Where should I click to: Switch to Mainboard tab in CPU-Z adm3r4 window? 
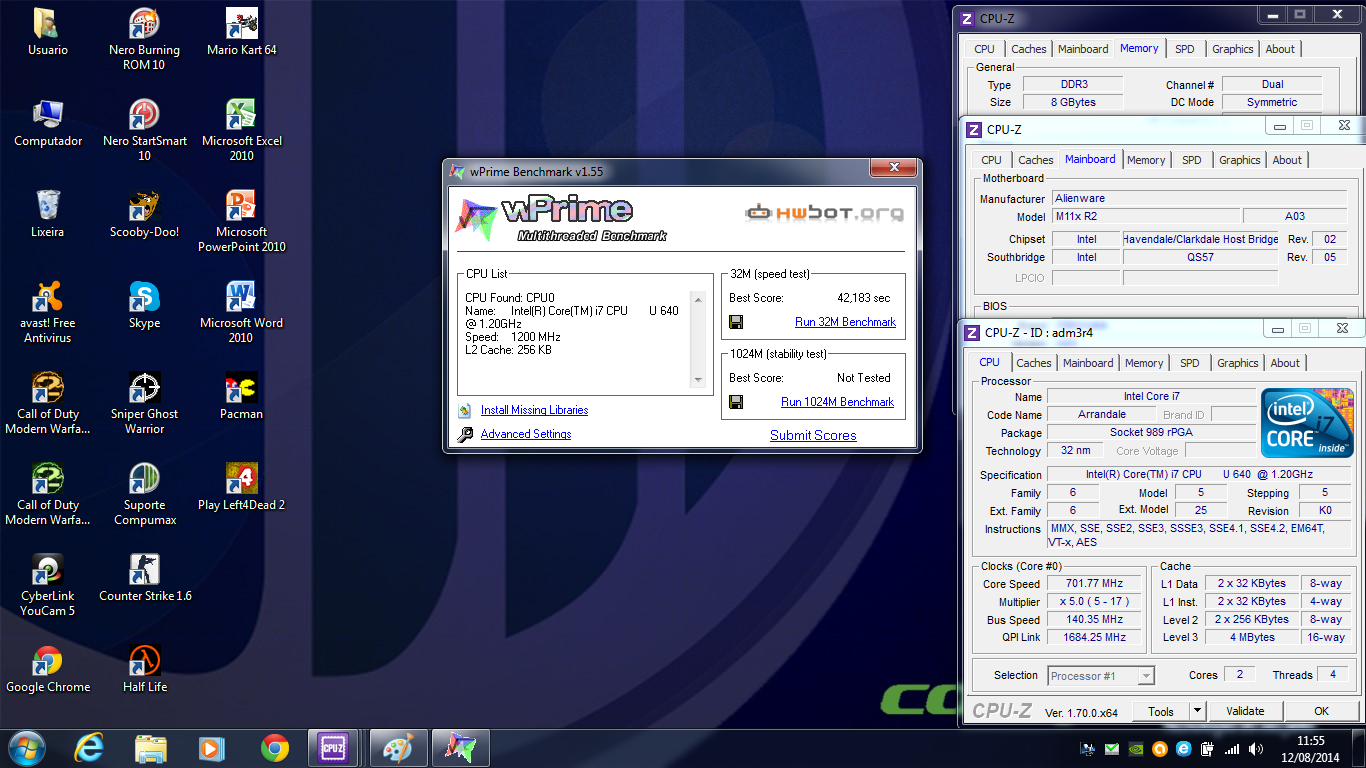1088,363
